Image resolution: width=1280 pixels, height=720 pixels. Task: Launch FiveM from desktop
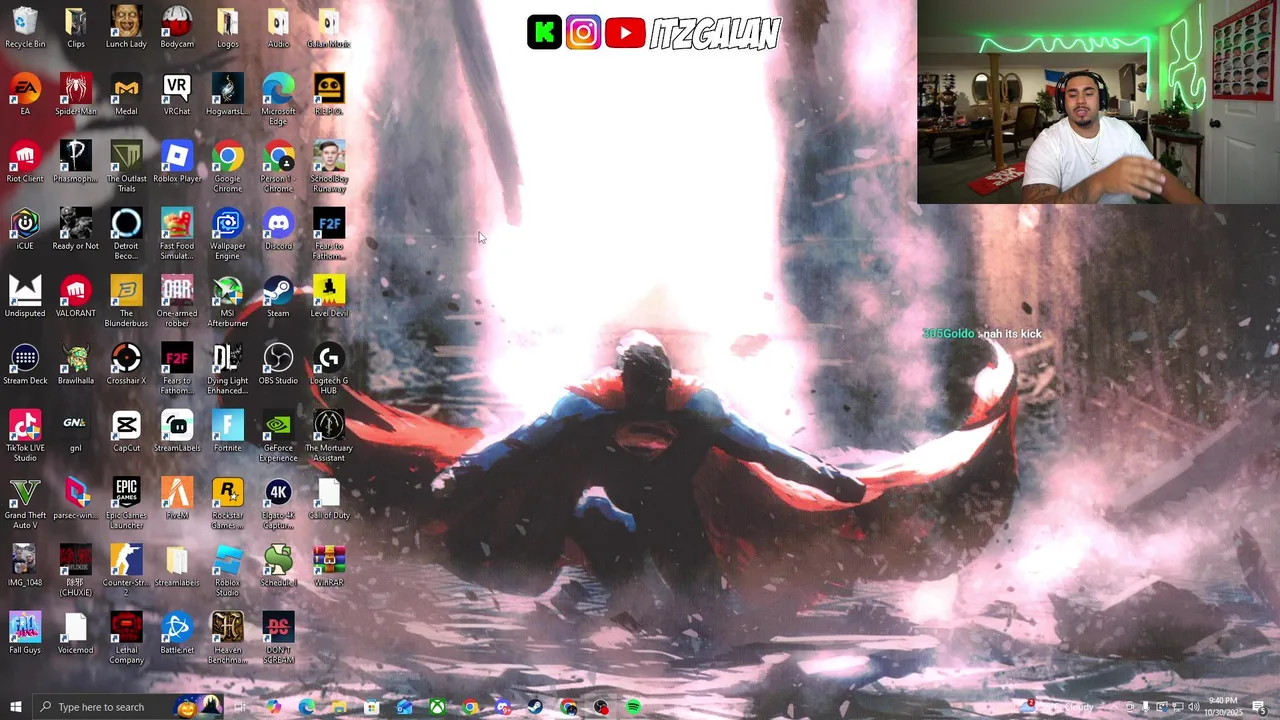tap(177, 498)
